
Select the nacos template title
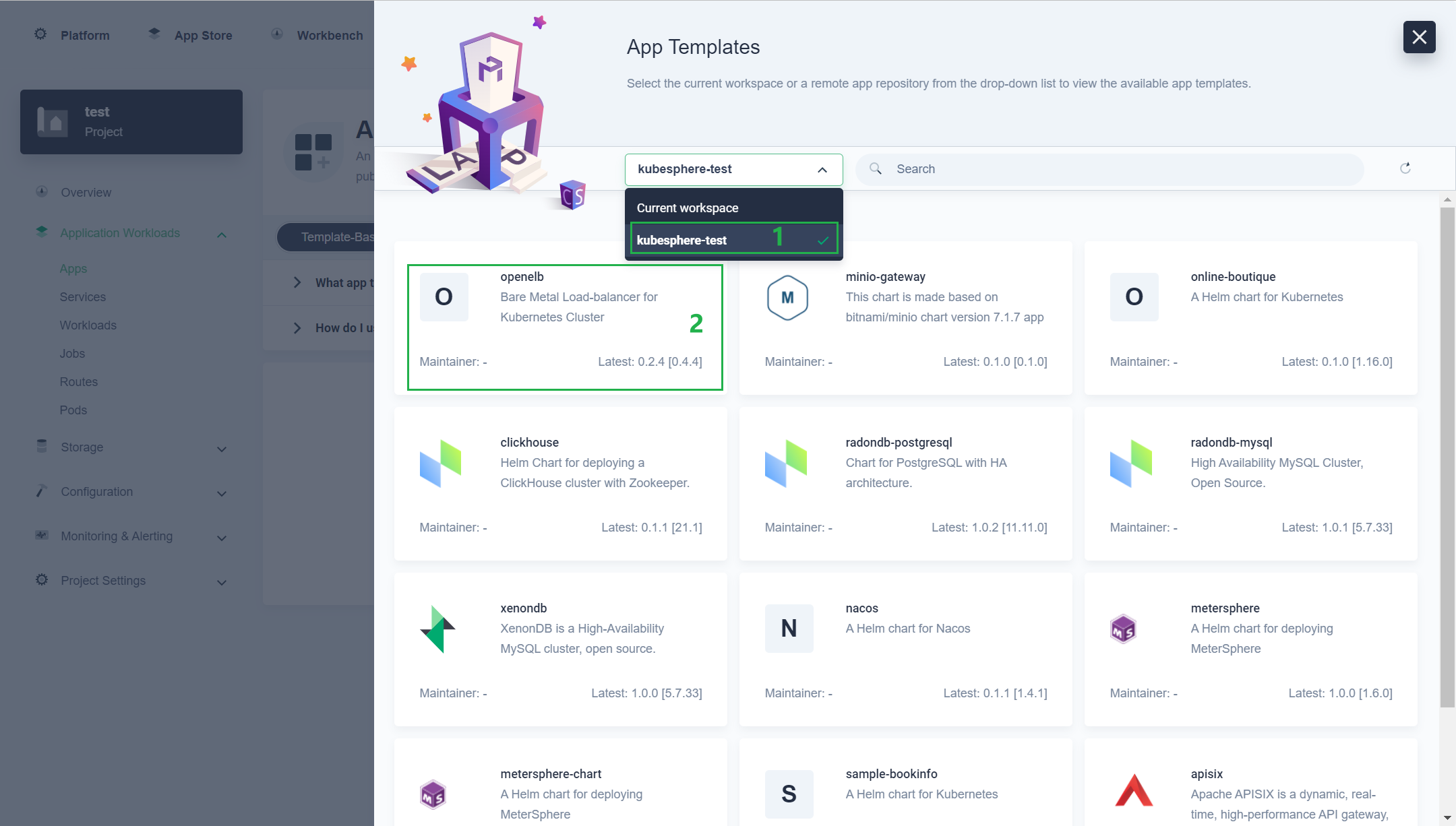click(861, 608)
